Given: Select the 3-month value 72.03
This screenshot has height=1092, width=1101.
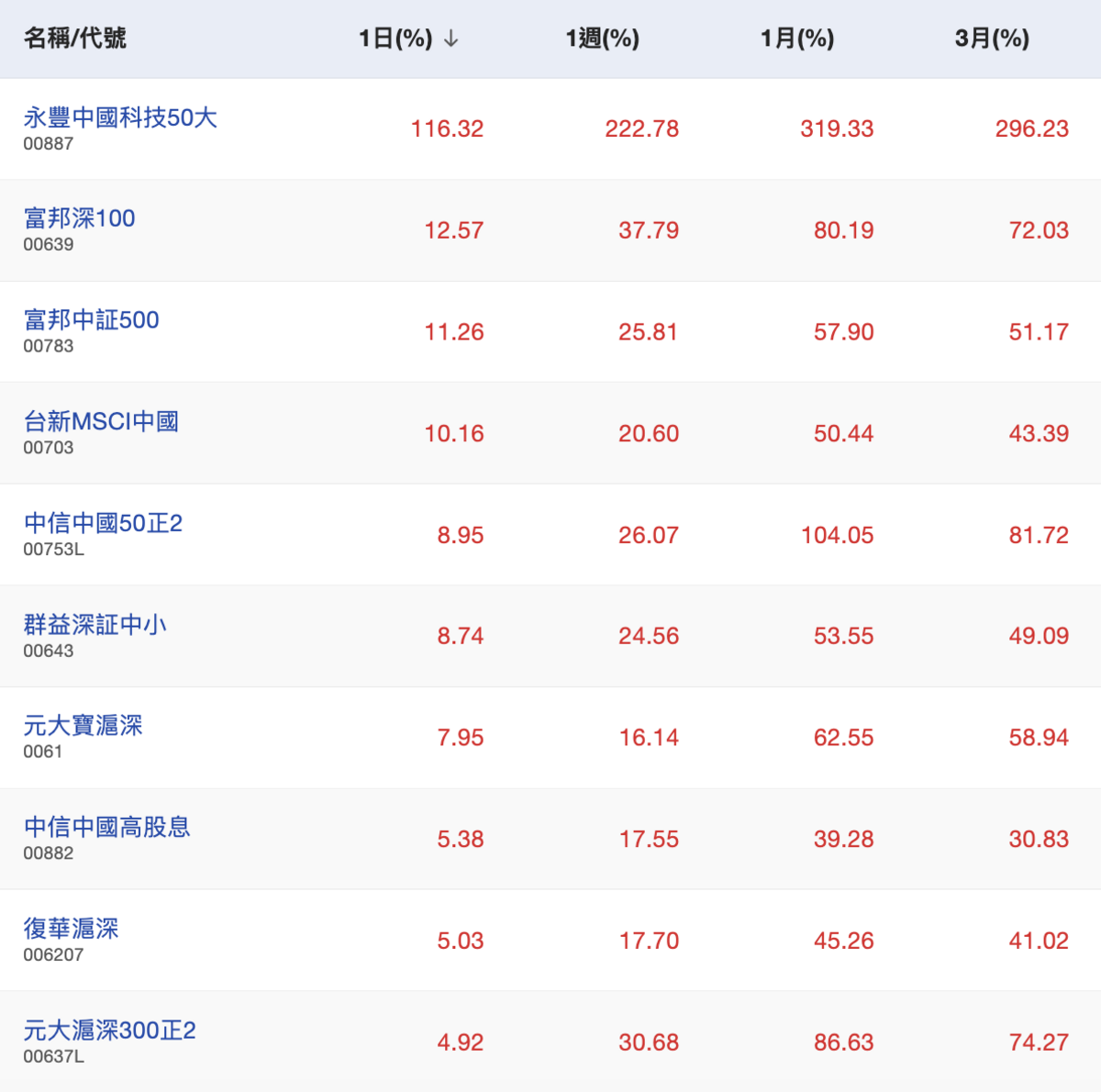Looking at the screenshot, I should pos(1040,230).
